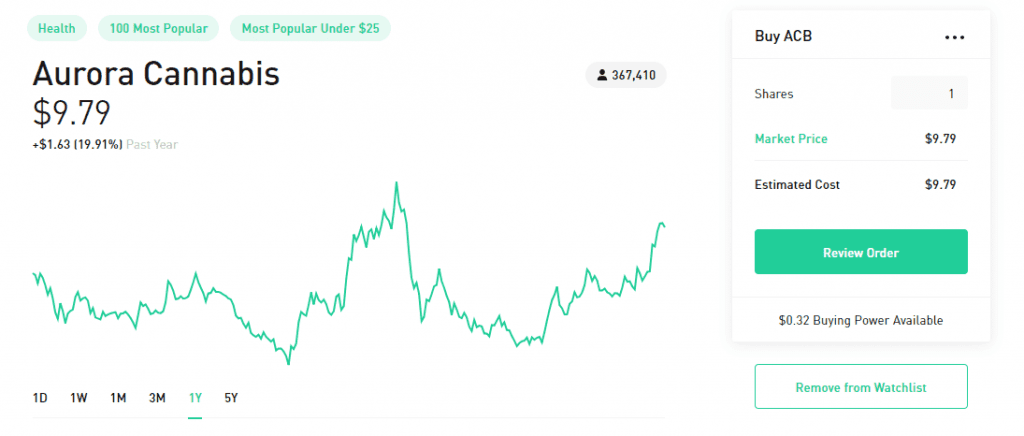Click the Estimated Cost row
1024x436 pixels.
pyautogui.click(x=861, y=185)
